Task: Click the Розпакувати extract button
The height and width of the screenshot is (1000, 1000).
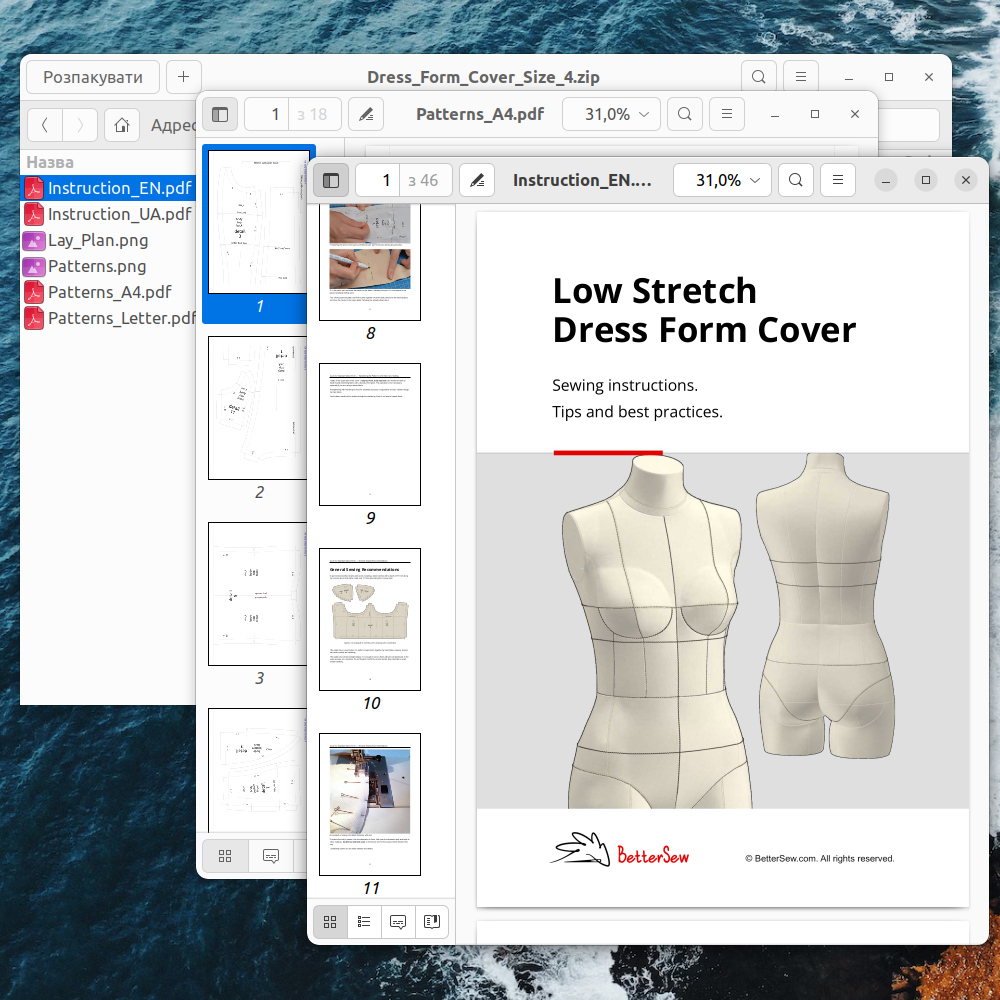Action: tap(92, 77)
